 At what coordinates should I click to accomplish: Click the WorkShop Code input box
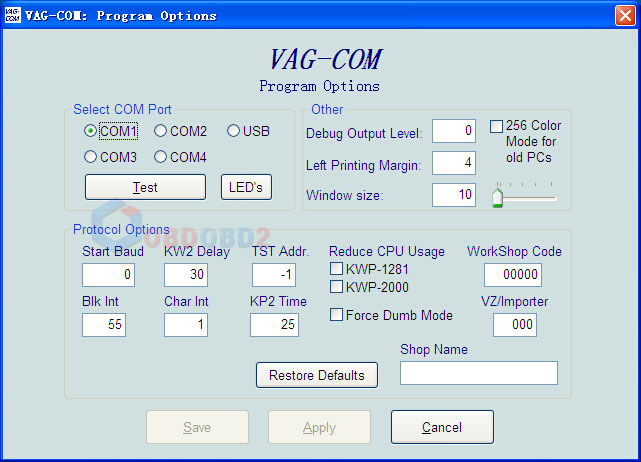coord(512,275)
